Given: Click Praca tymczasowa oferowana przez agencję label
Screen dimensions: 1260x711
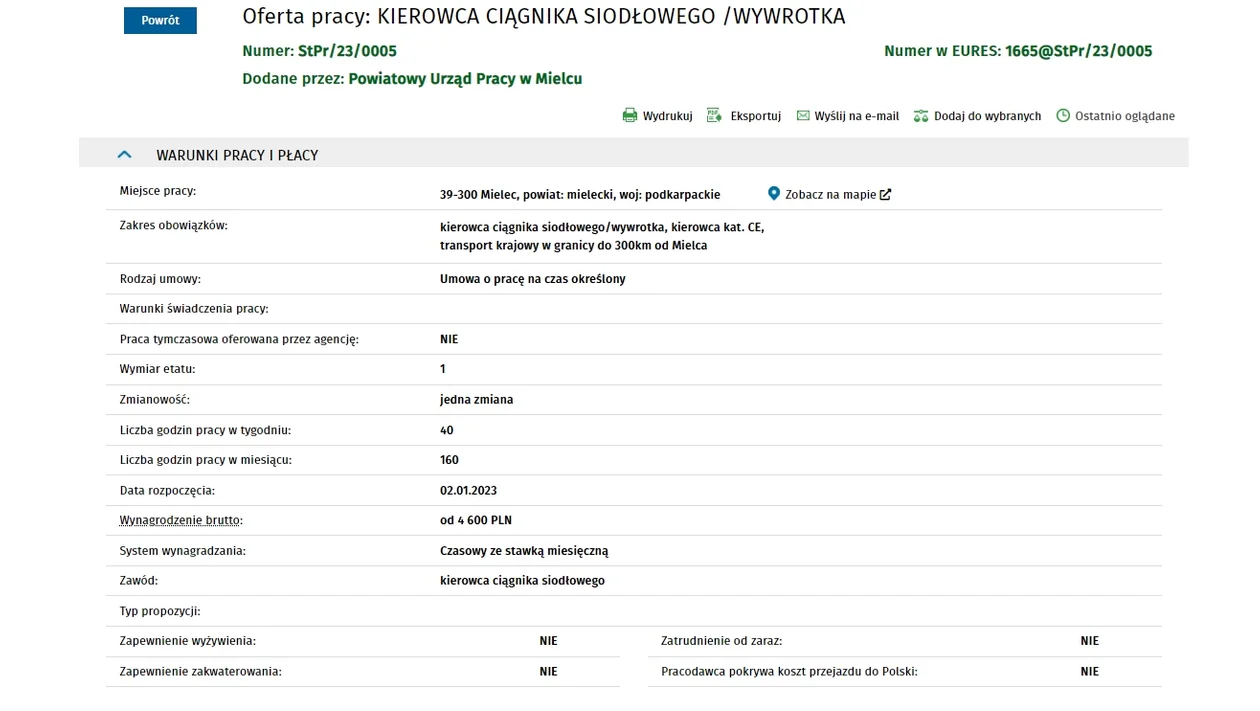Looking at the screenshot, I should [239, 339].
